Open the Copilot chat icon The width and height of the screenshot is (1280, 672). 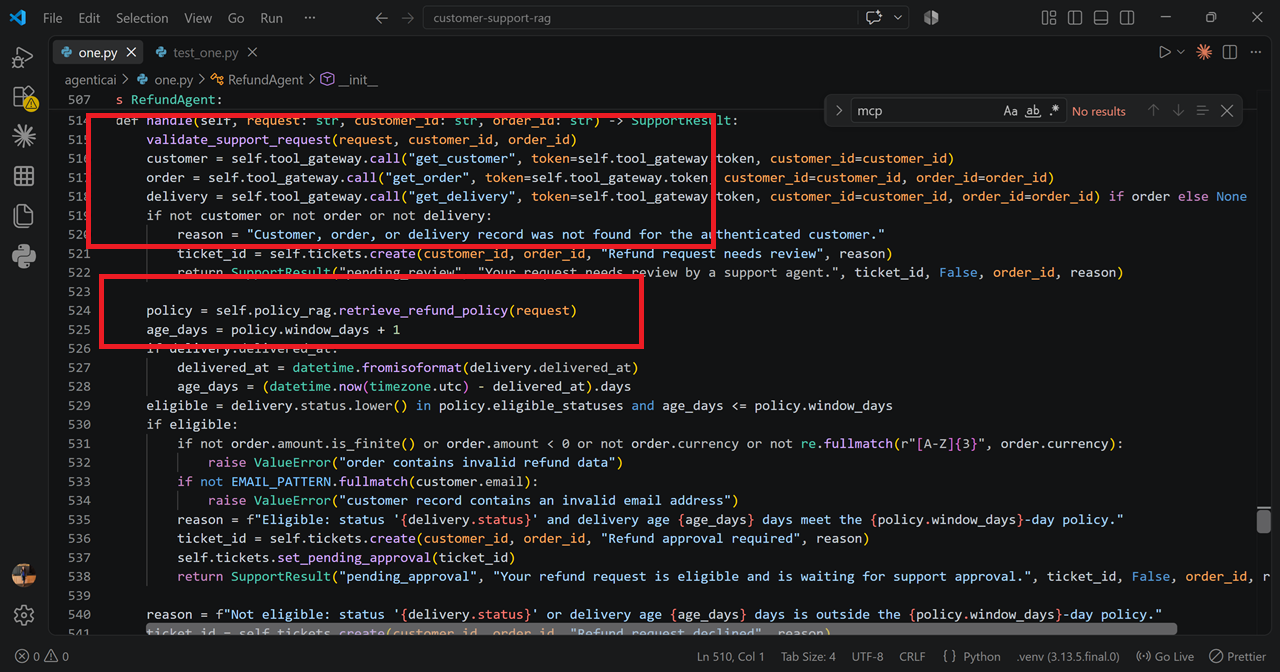(876, 18)
